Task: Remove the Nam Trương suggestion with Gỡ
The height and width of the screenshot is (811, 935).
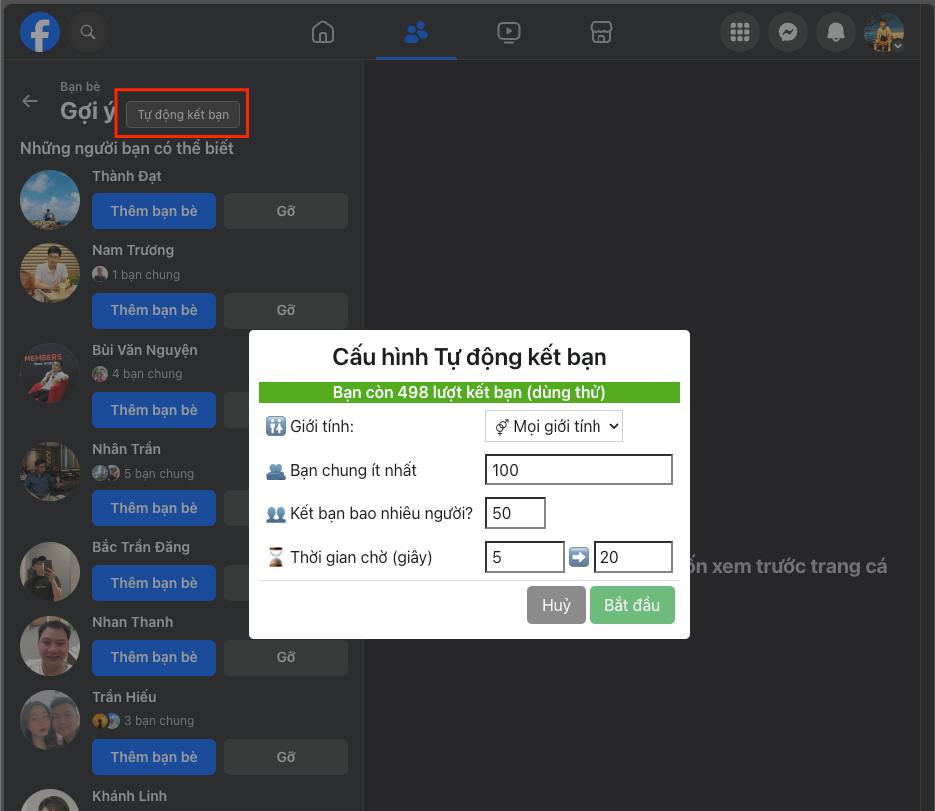Action: coord(286,311)
